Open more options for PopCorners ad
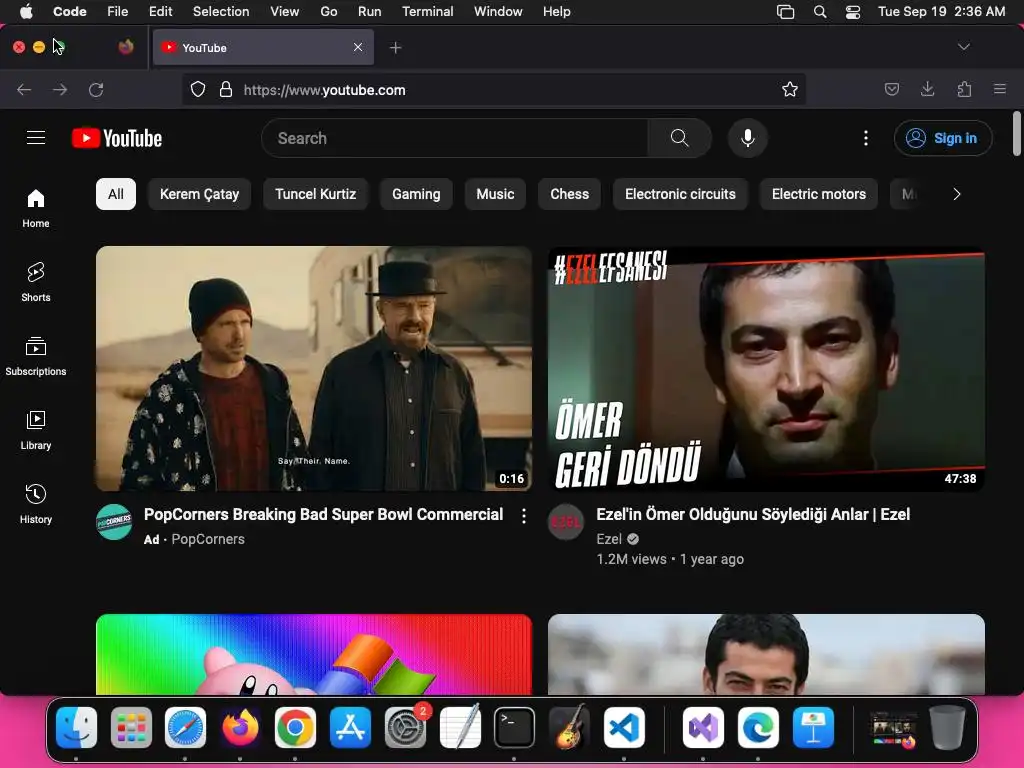 524,516
